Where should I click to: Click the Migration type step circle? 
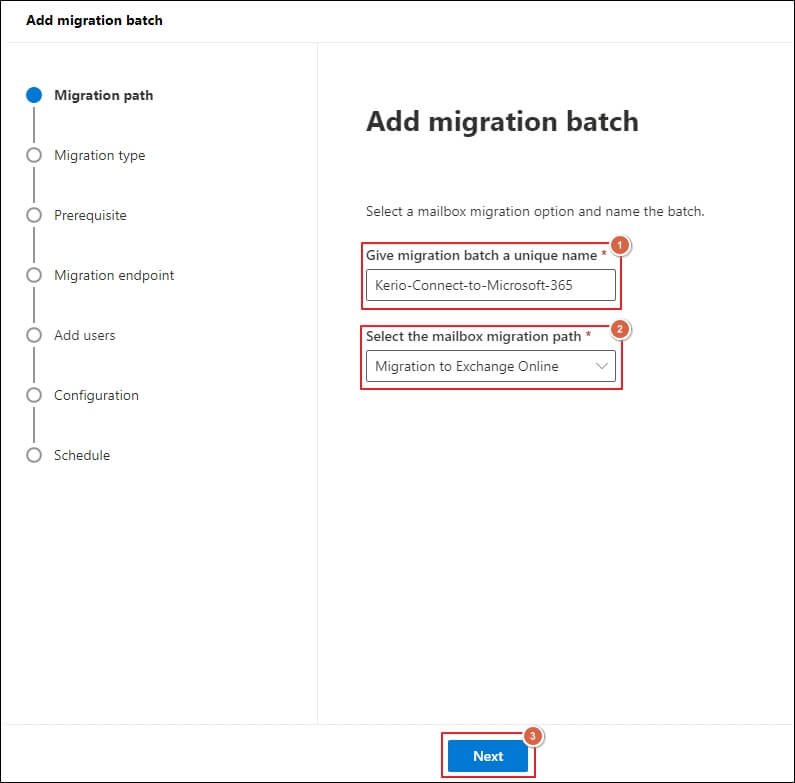click(x=34, y=155)
